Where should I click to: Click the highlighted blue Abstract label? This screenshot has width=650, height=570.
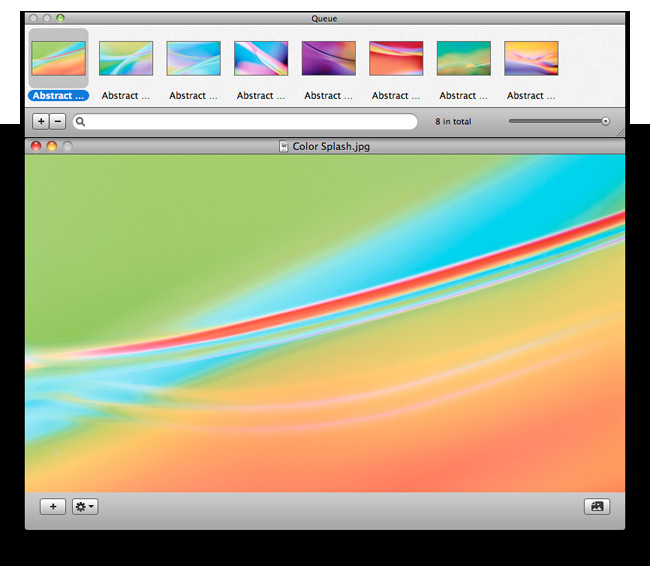coord(58,96)
